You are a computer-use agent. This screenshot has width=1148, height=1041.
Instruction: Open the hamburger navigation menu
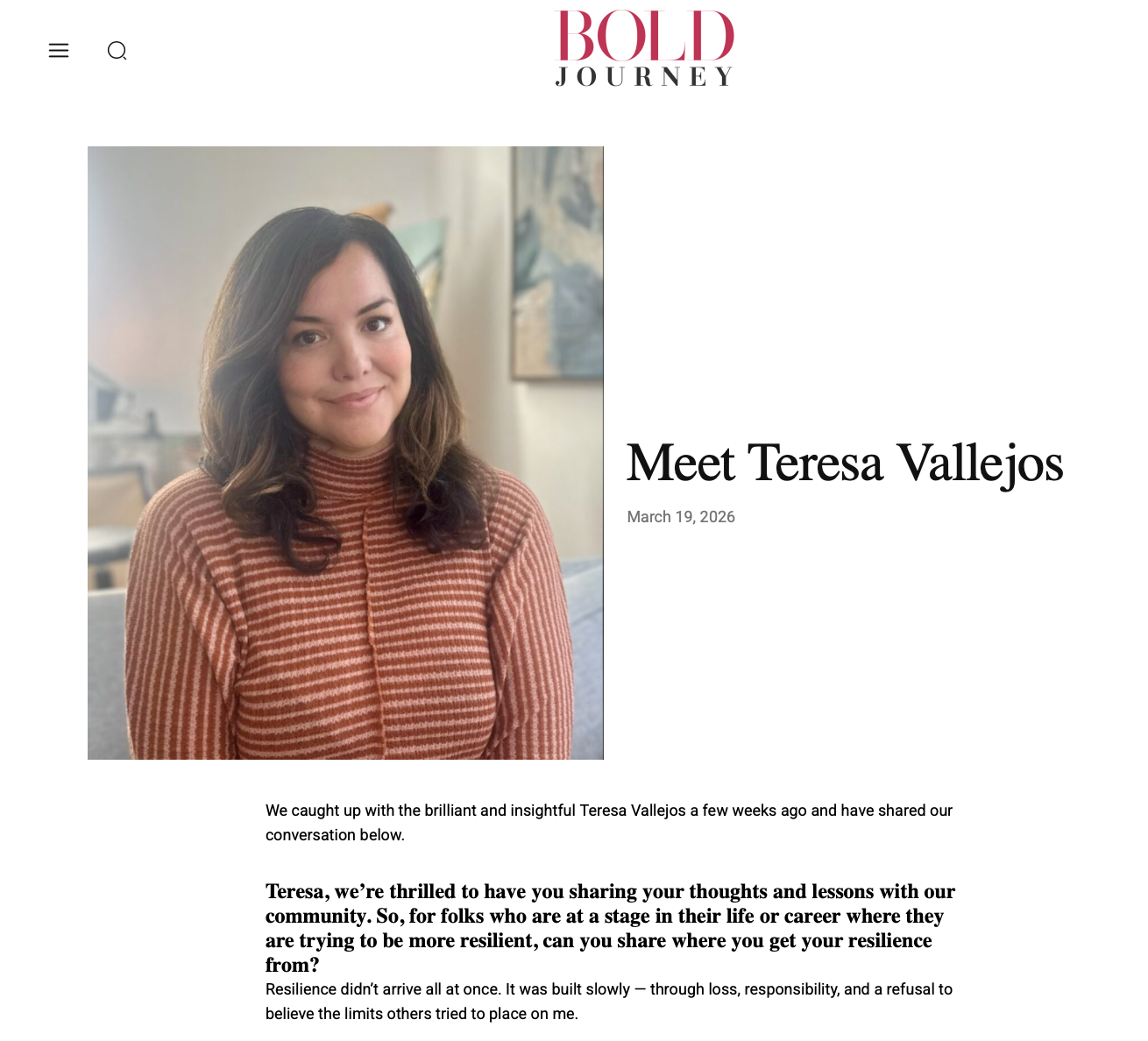(x=59, y=51)
